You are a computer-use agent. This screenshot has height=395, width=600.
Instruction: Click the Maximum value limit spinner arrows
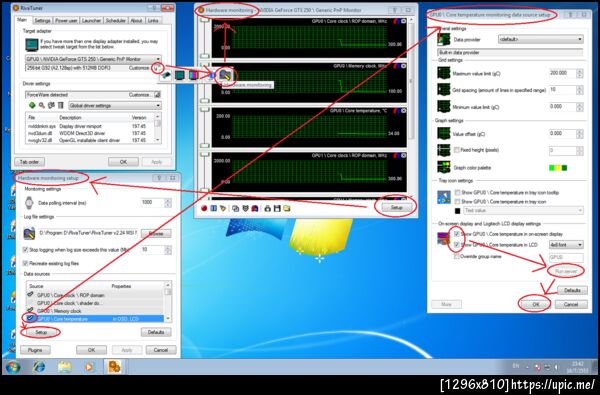(580, 73)
